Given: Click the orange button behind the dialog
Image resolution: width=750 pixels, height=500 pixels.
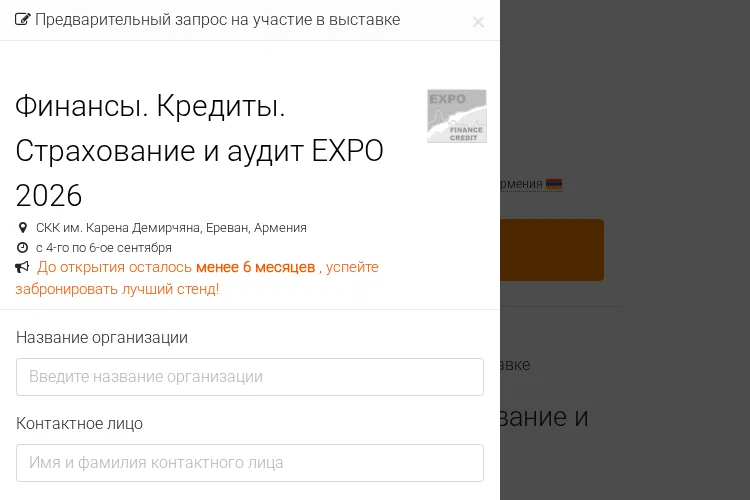Looking at the screenshot, I should tap(552, 250).
